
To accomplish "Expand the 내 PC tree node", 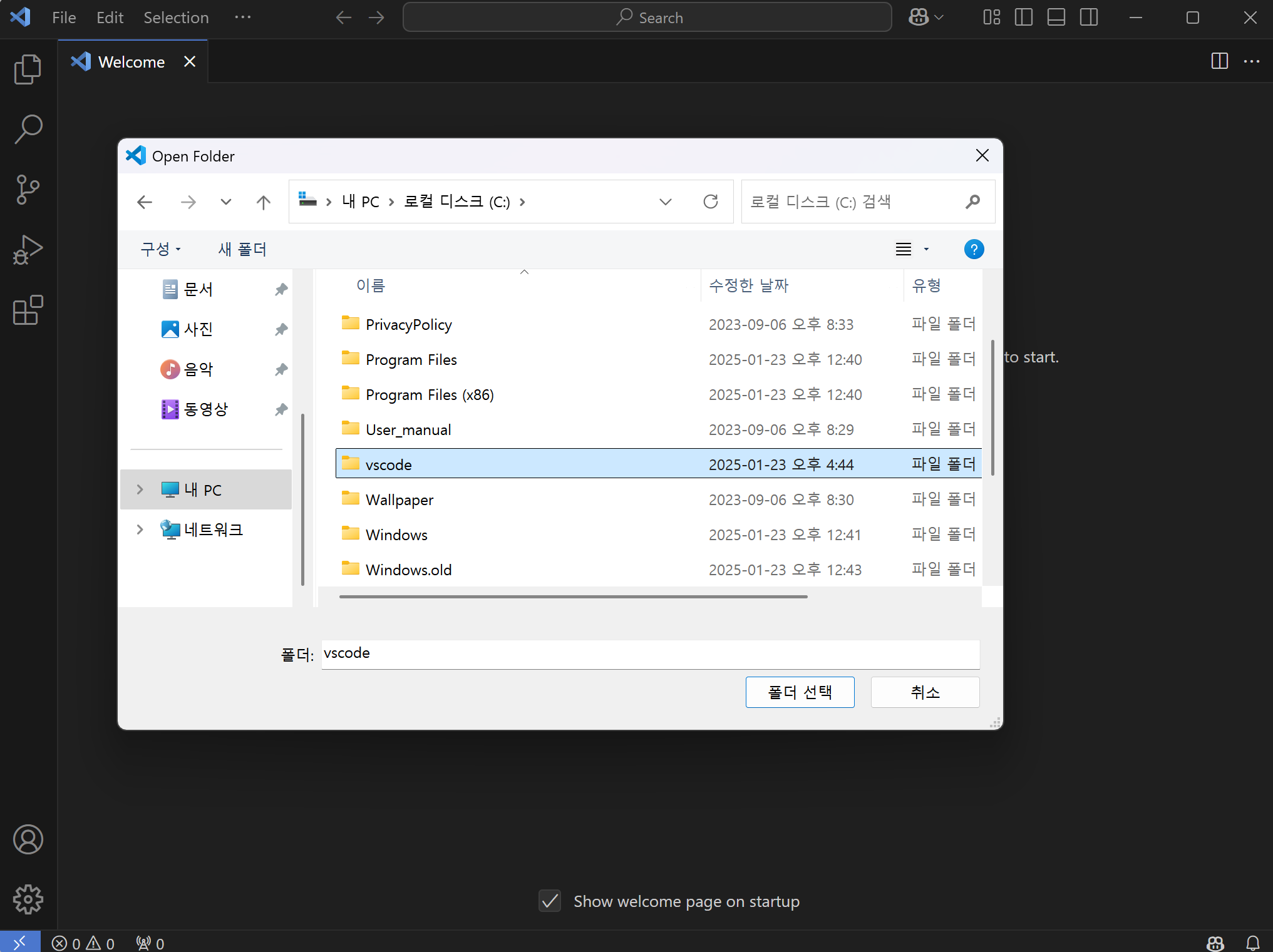I will coord(140,489).
